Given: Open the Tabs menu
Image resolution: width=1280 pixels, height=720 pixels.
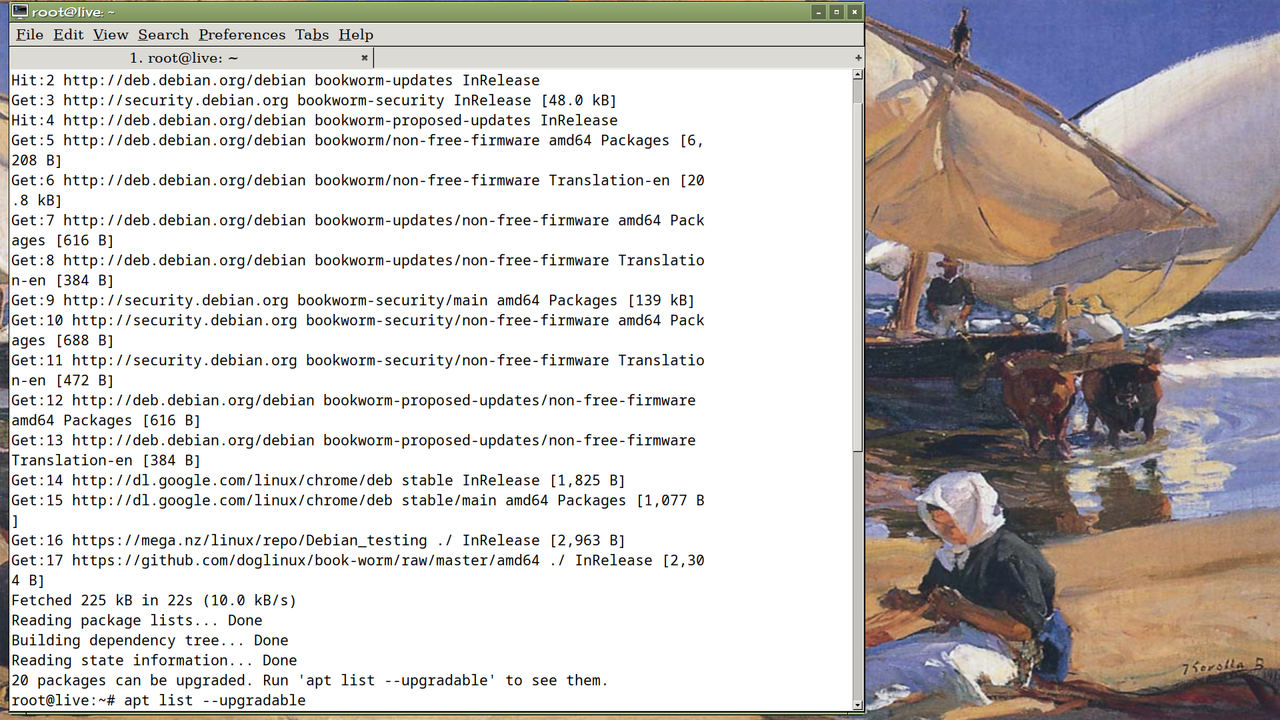Looking at the screenshot, I should coord(311,34).
